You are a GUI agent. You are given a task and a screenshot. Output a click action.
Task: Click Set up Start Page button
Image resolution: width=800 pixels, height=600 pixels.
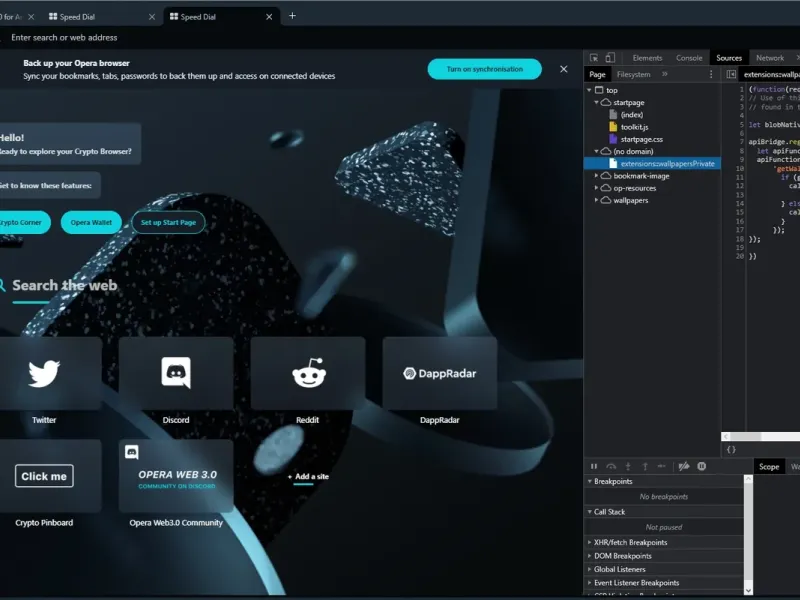pyautogui.click(x=168, y=222)
